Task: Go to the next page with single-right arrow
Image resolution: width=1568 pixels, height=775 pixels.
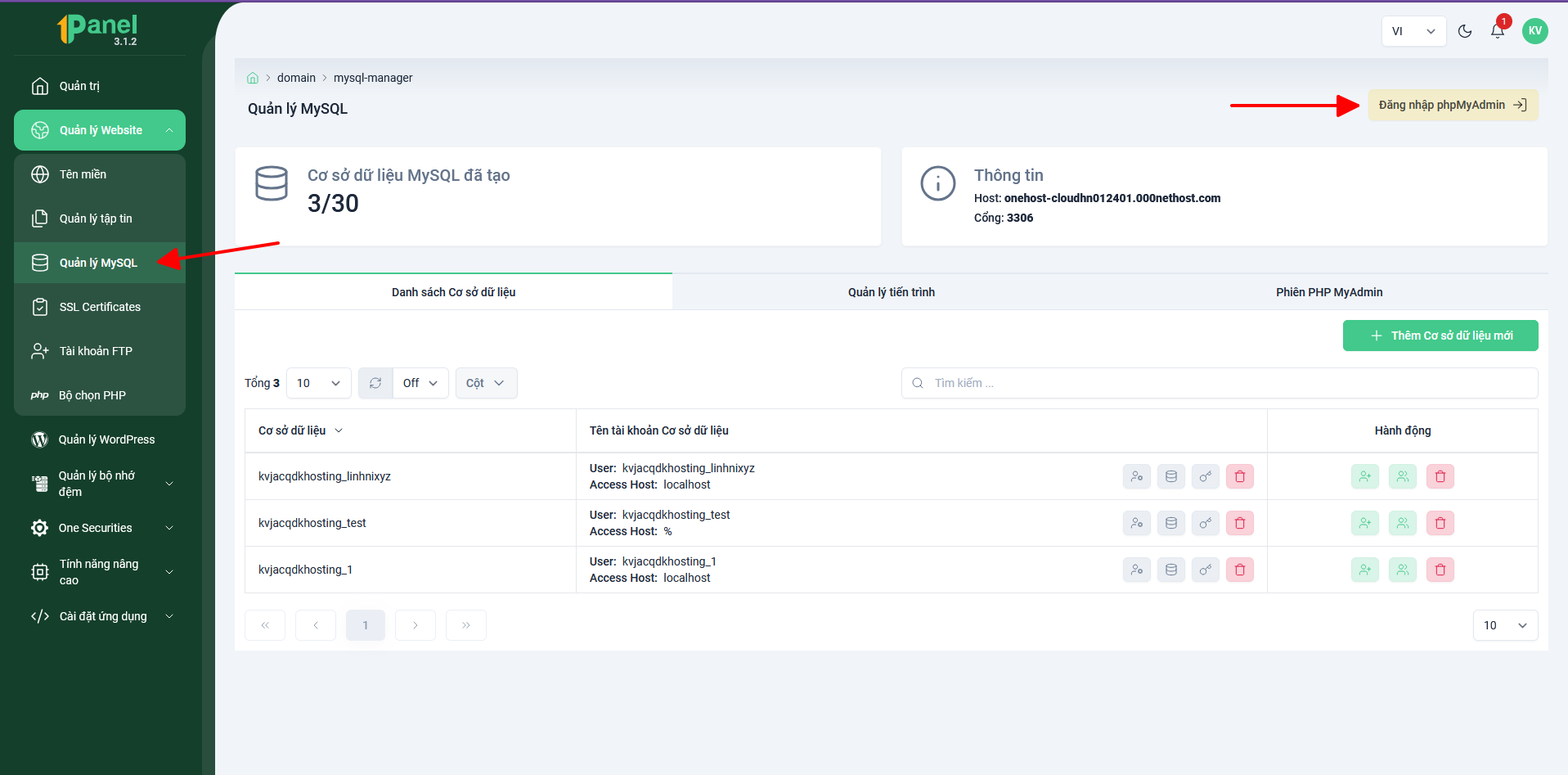Action: pyautogui.click(x=416, y=625)
